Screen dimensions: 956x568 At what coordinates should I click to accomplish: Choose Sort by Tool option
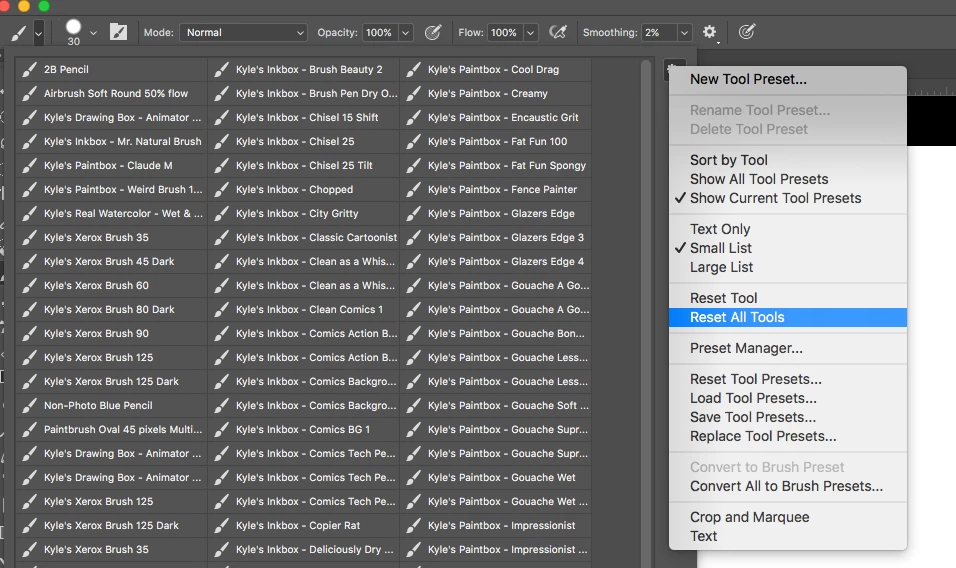click(x=788, y=160)
